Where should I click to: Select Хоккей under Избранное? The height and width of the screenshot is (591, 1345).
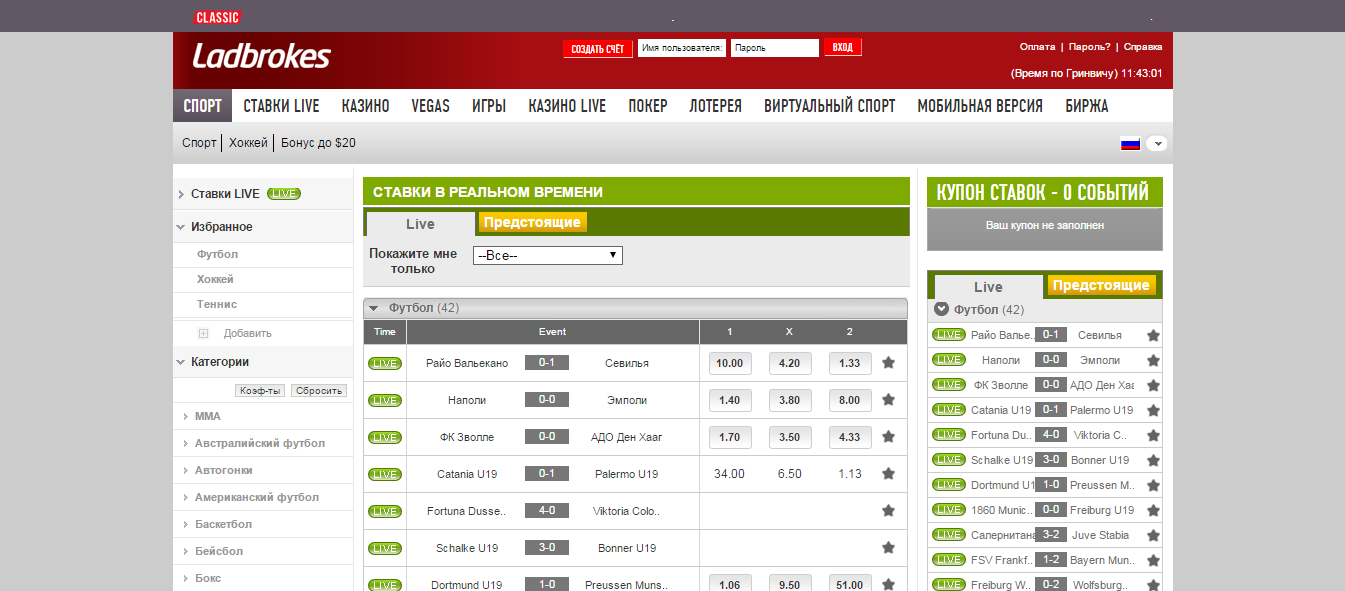216,279
